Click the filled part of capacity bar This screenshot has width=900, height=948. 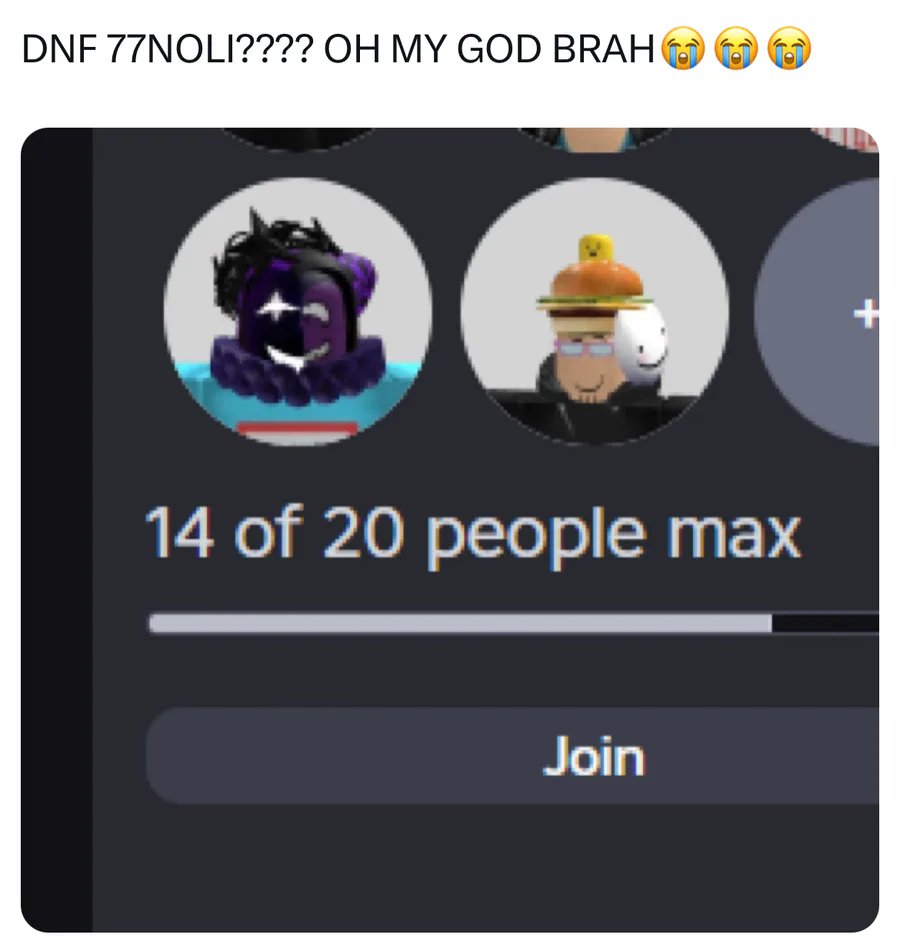pyautogui.click(x=461, y=623)
